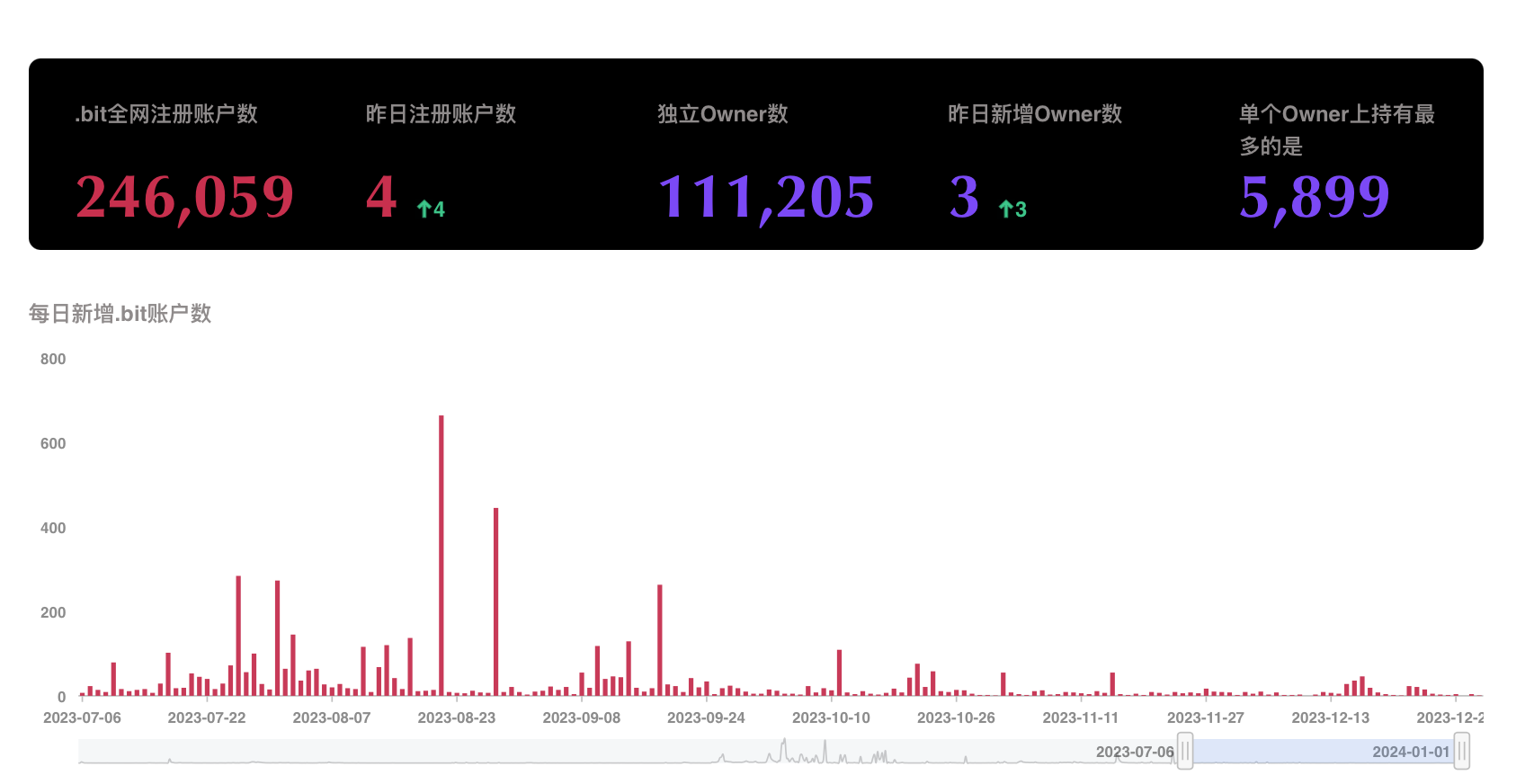Grab the right handle of the date zoom slider
Image resolution: width=1516 pixels, height=784 pixels.
[x=1462, y=751]
